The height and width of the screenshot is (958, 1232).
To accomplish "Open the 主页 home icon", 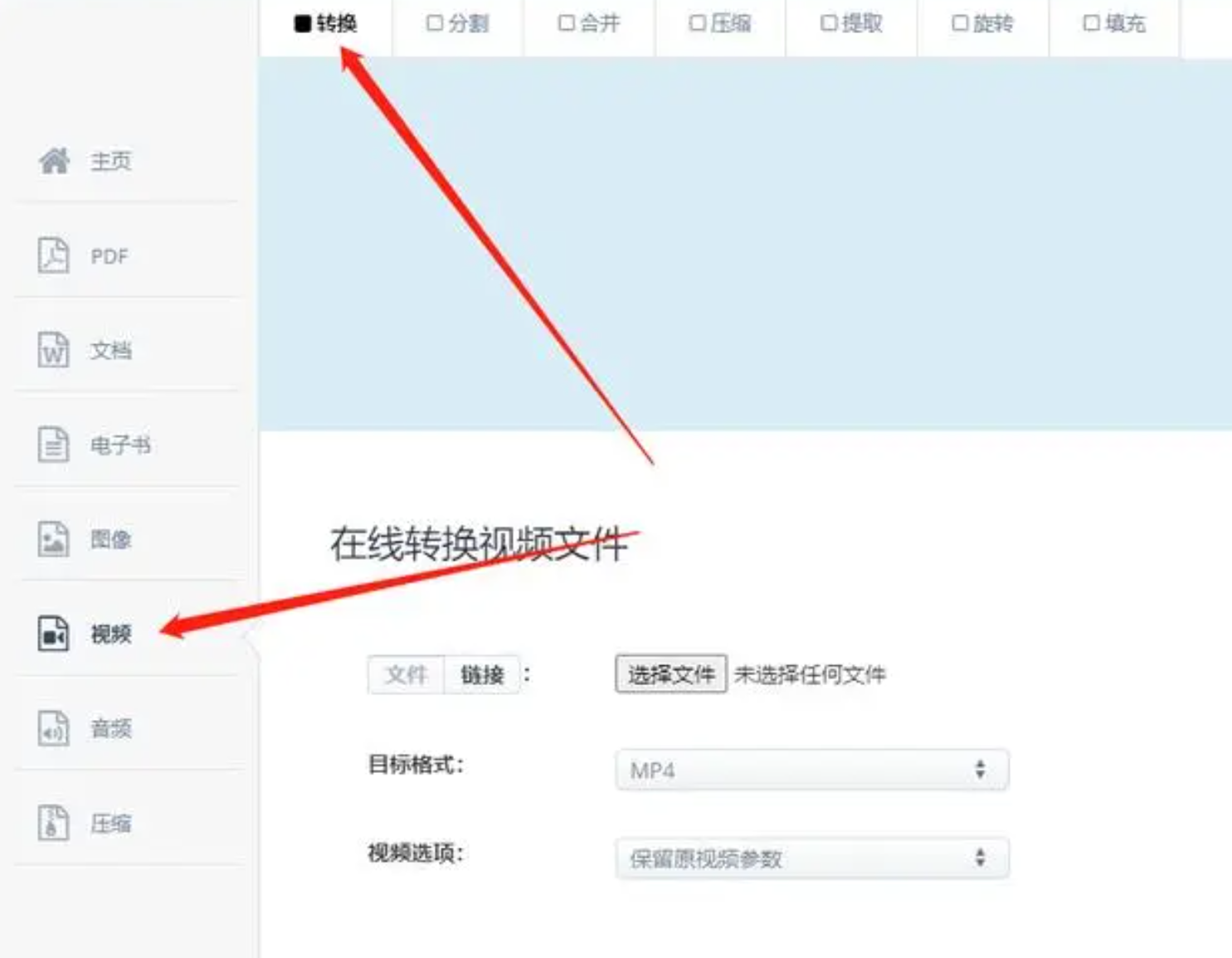I will point(54,160).
